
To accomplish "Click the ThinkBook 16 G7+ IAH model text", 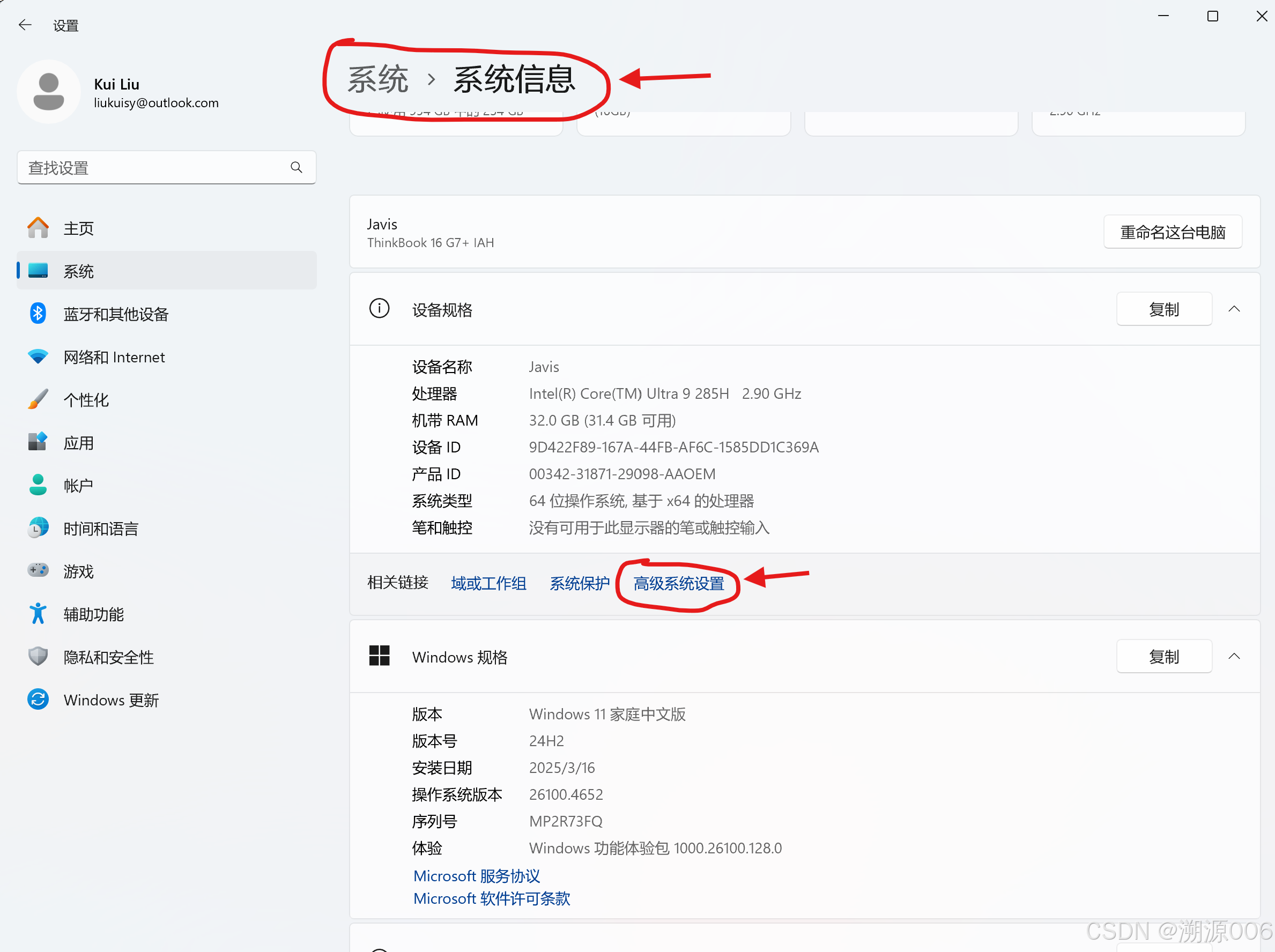I will (x=431, y=243).
